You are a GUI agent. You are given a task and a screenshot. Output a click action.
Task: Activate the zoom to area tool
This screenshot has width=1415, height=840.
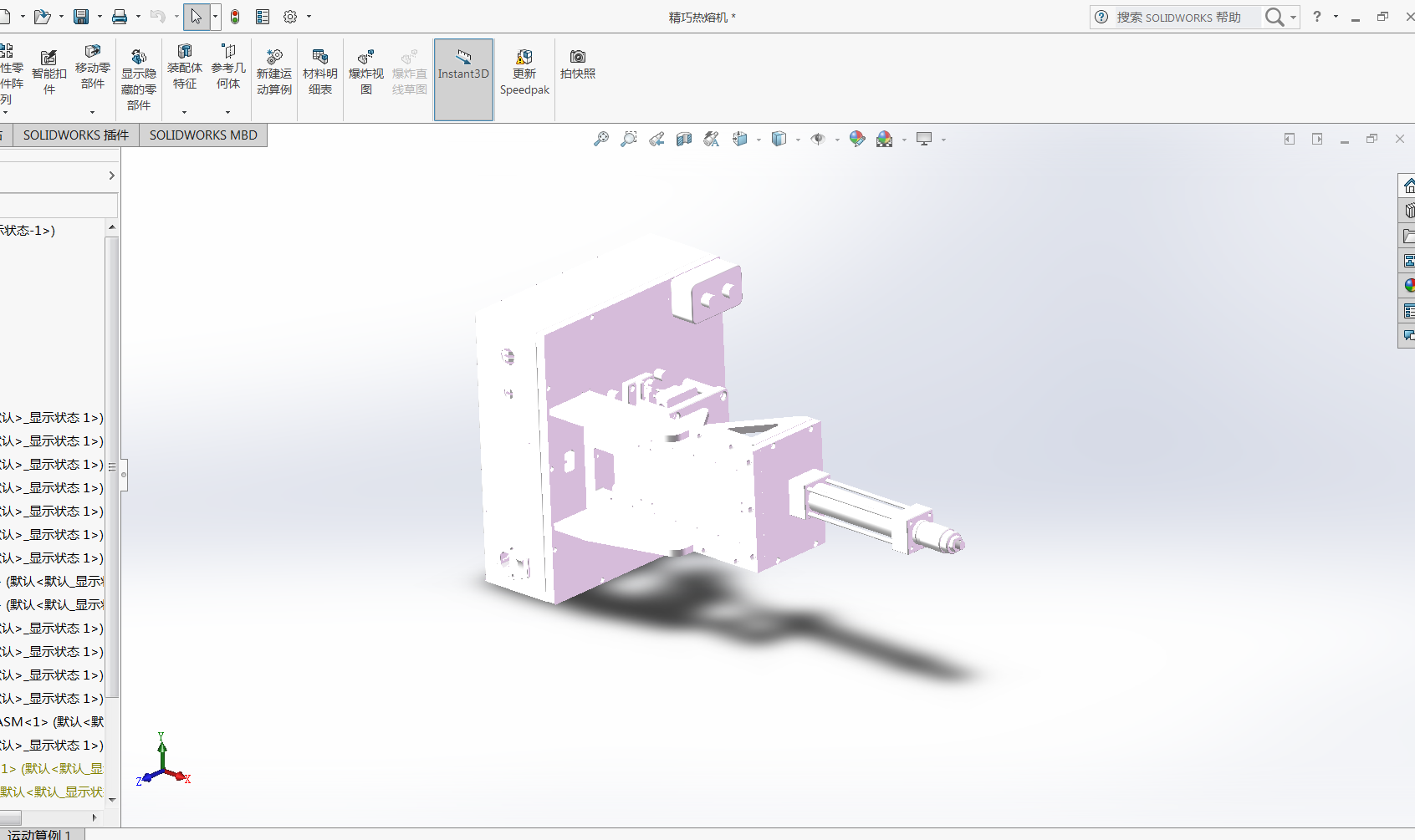(629, 140)
